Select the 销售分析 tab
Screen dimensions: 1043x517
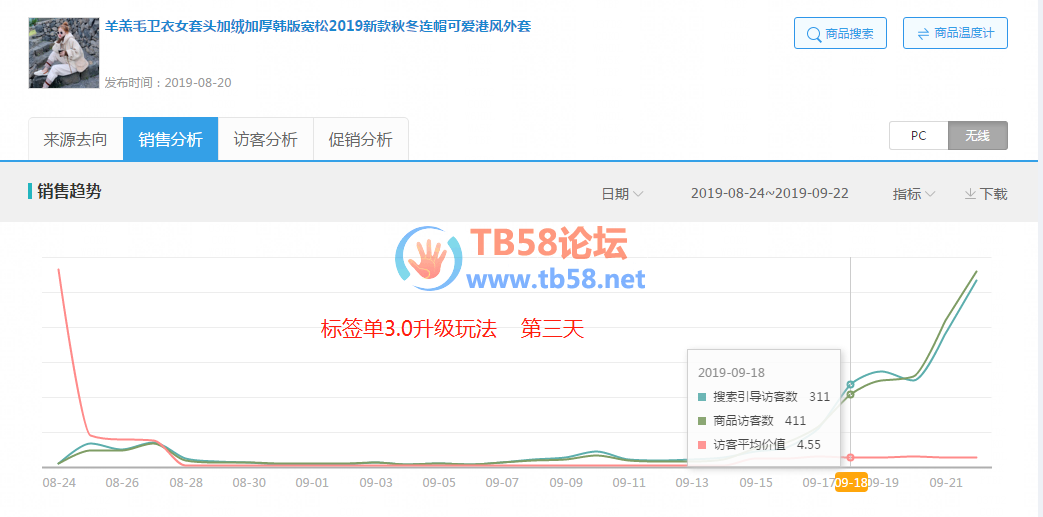click(x=170, y=140)
